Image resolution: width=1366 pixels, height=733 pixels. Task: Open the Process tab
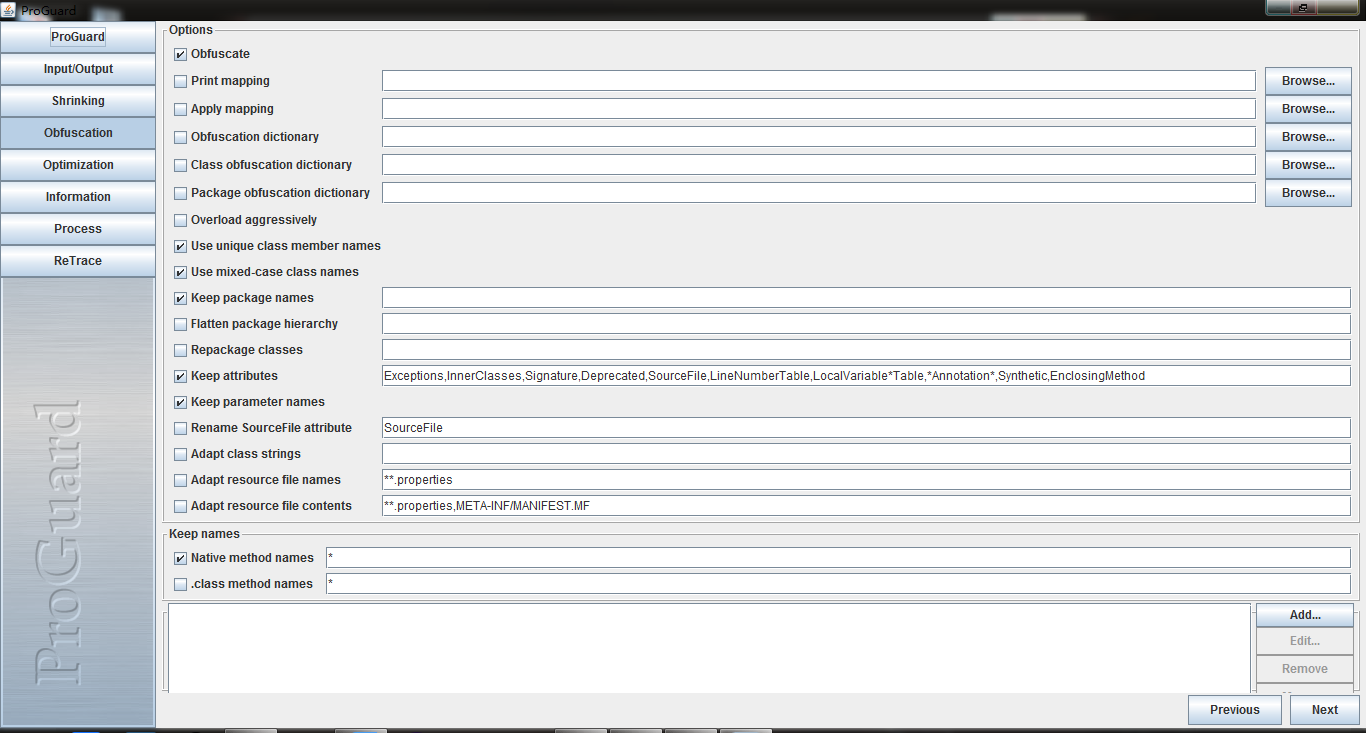tap(78, 229)
